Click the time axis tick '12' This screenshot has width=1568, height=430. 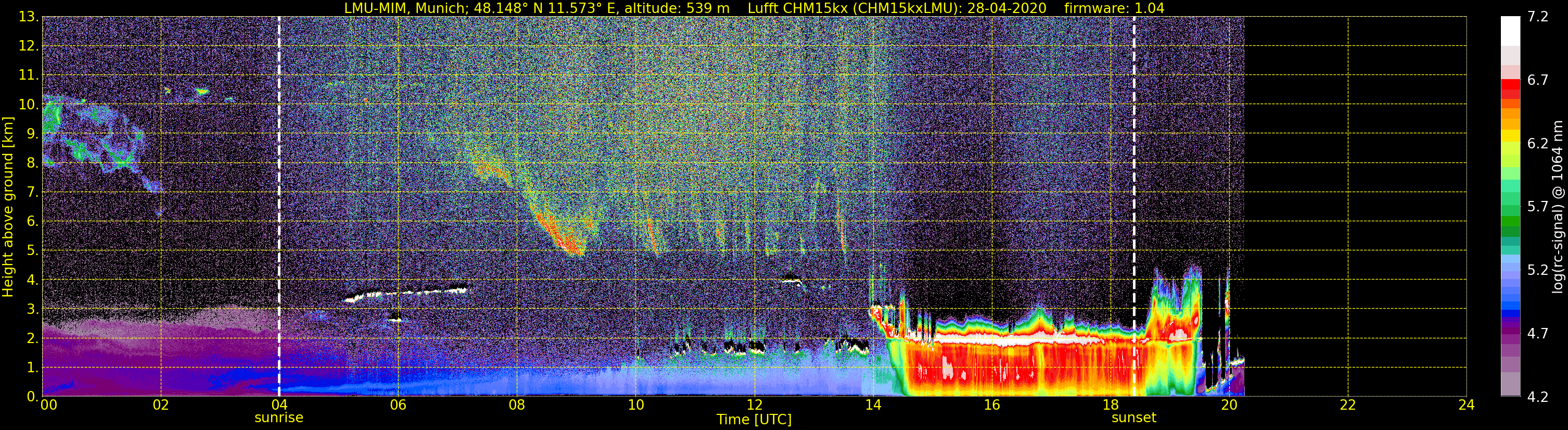point(754,405)
